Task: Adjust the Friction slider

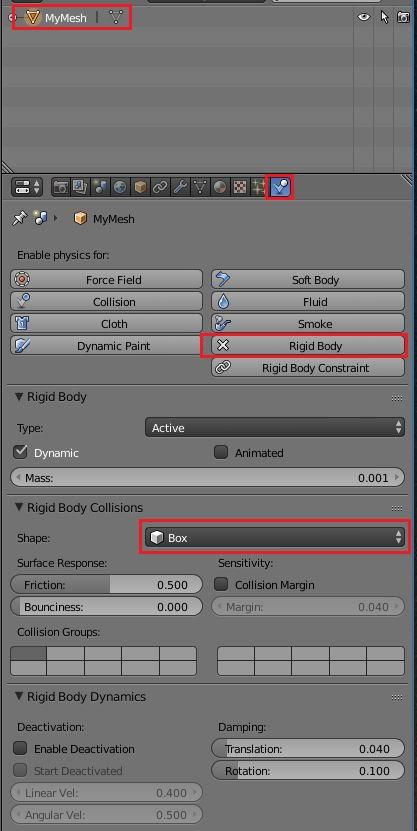Action: (x=107, y=585)
